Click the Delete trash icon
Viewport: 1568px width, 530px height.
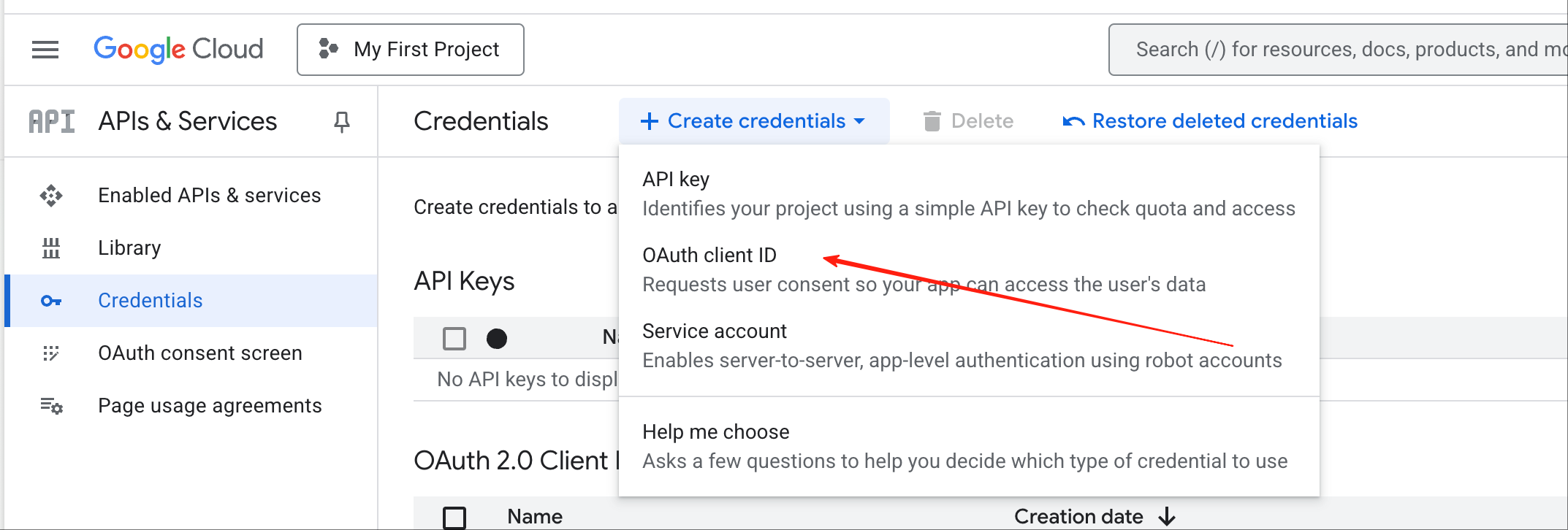tap(932, 121)
